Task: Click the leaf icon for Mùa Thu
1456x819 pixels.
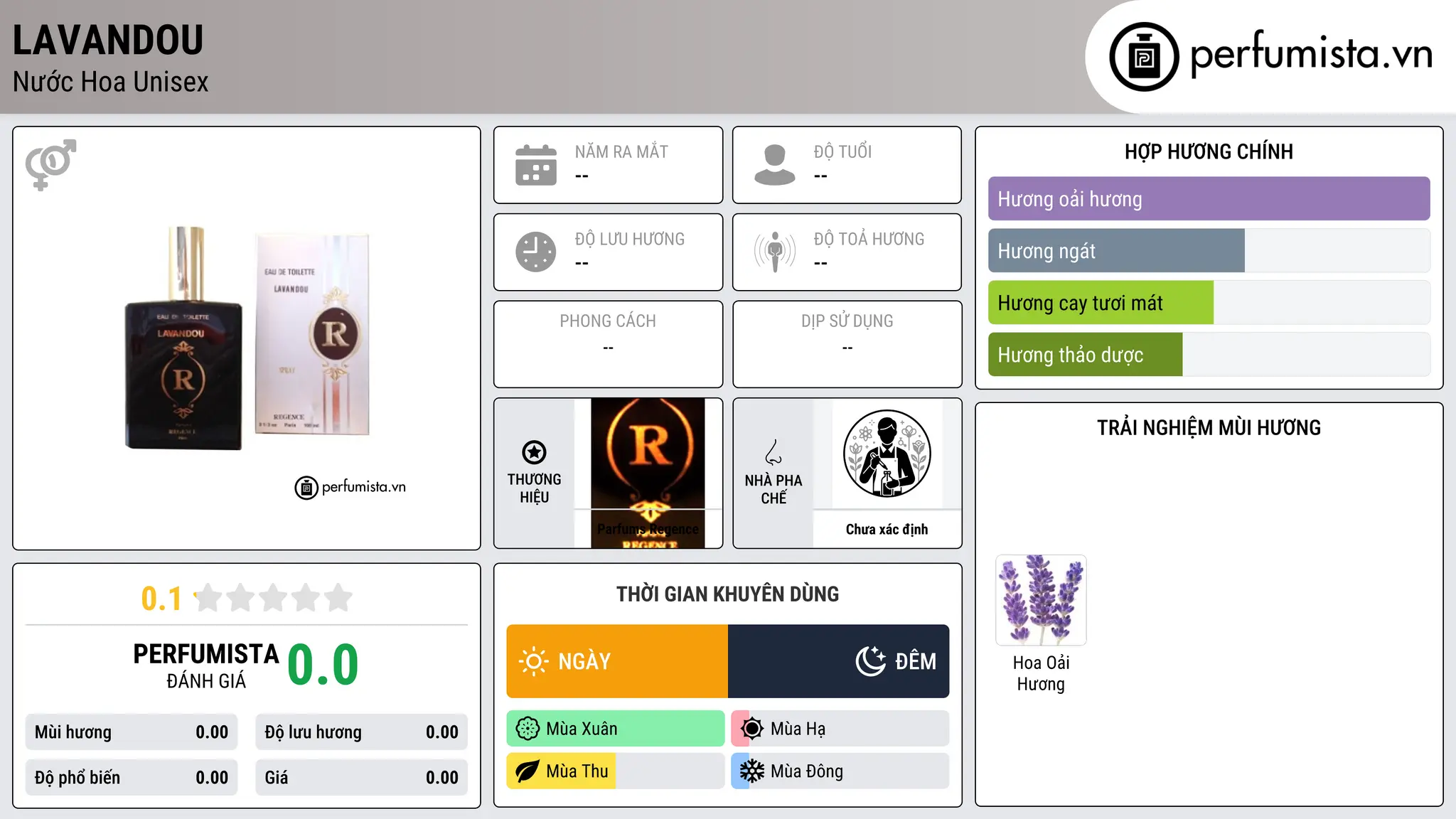Action: [x=528, y=771]
